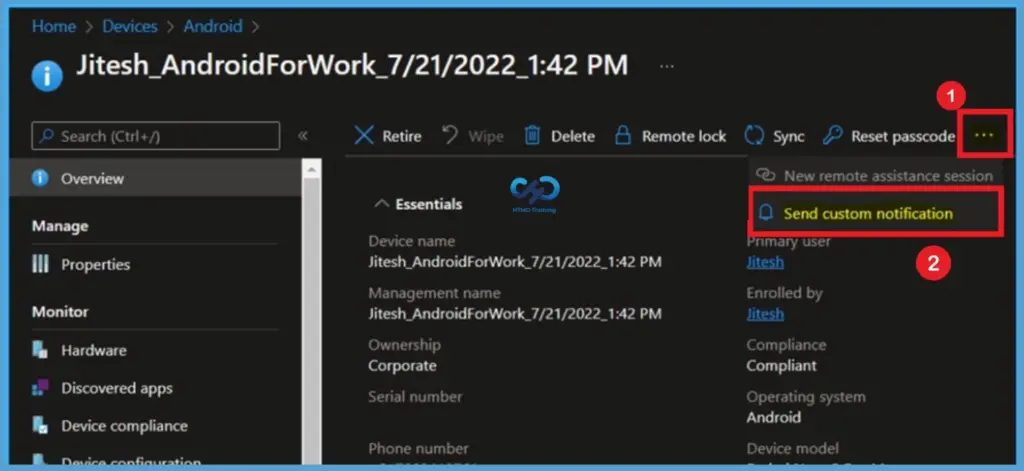Open Overview in the sidebar

155,178
